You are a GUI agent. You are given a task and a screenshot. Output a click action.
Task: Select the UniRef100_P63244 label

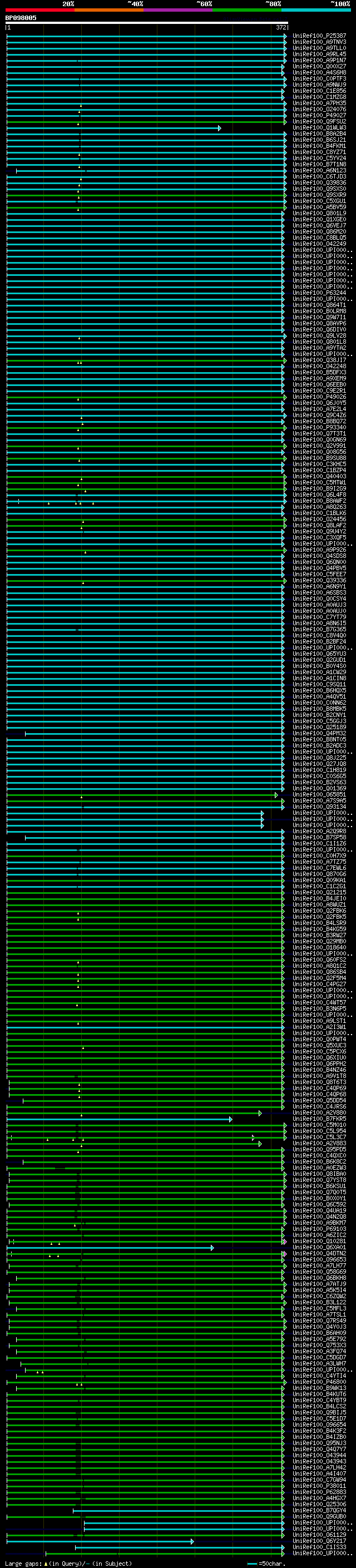(319, 293)
